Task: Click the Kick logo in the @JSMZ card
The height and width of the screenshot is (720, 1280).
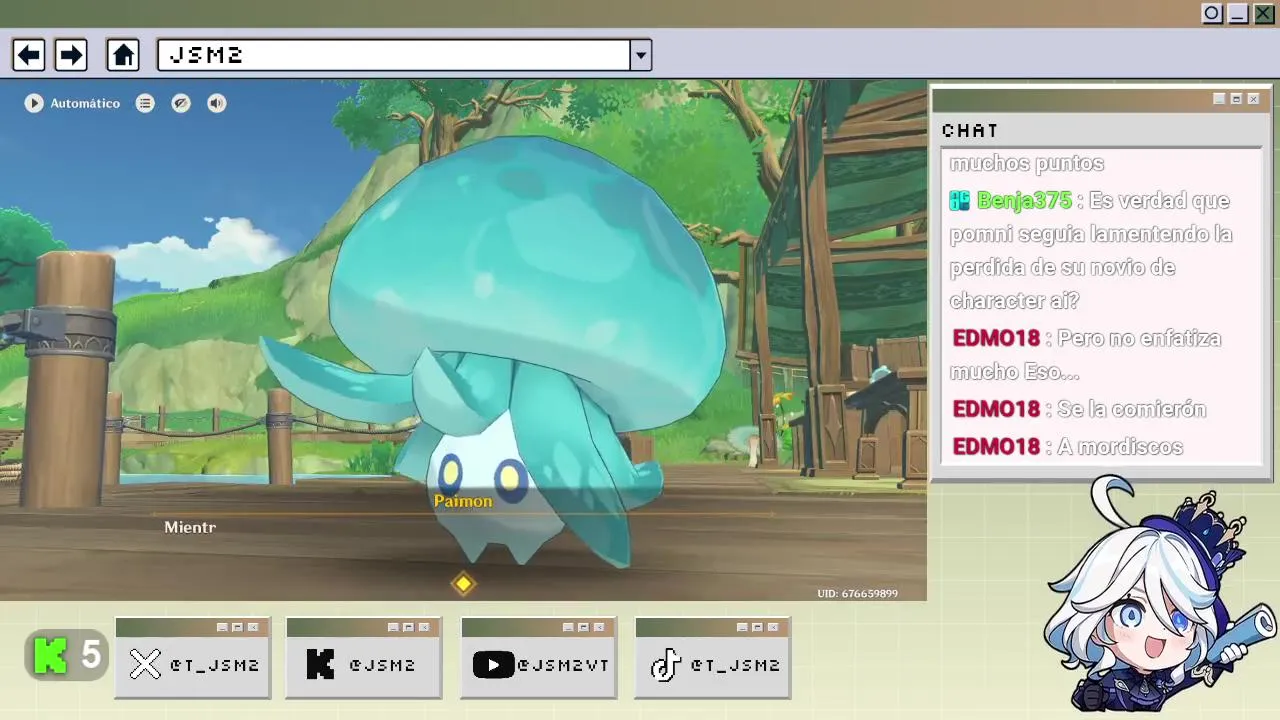Action: coord(320,665)
